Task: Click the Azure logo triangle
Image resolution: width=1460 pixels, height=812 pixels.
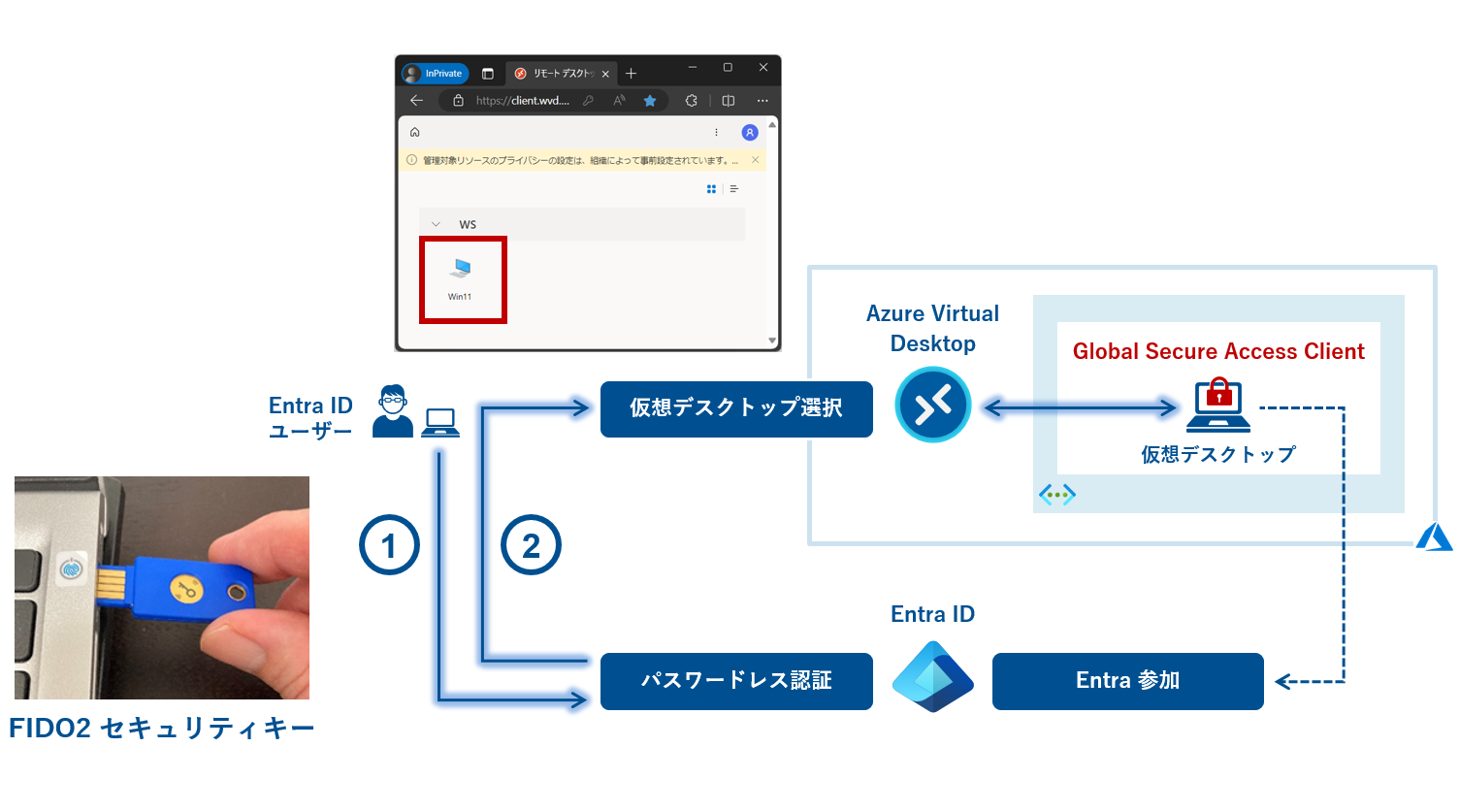Action: 1434,536
